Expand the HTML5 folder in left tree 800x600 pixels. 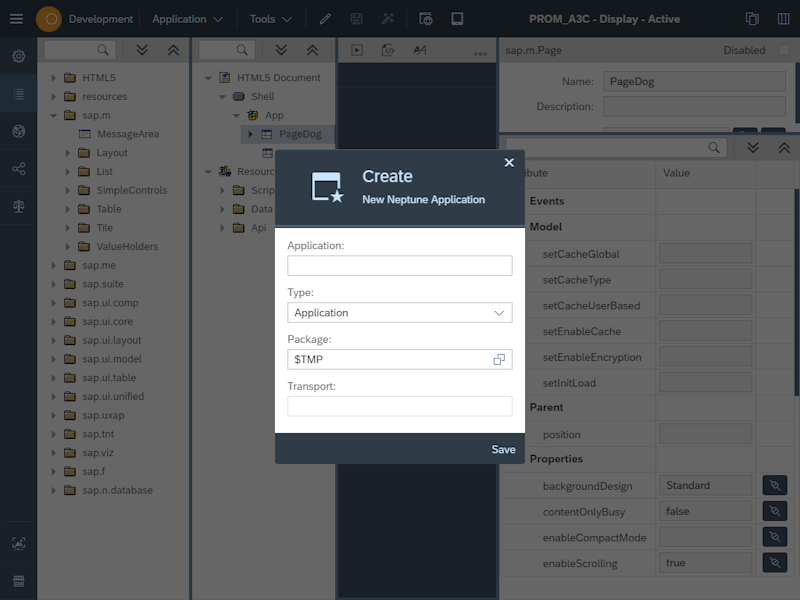click(x=51, y=75)
